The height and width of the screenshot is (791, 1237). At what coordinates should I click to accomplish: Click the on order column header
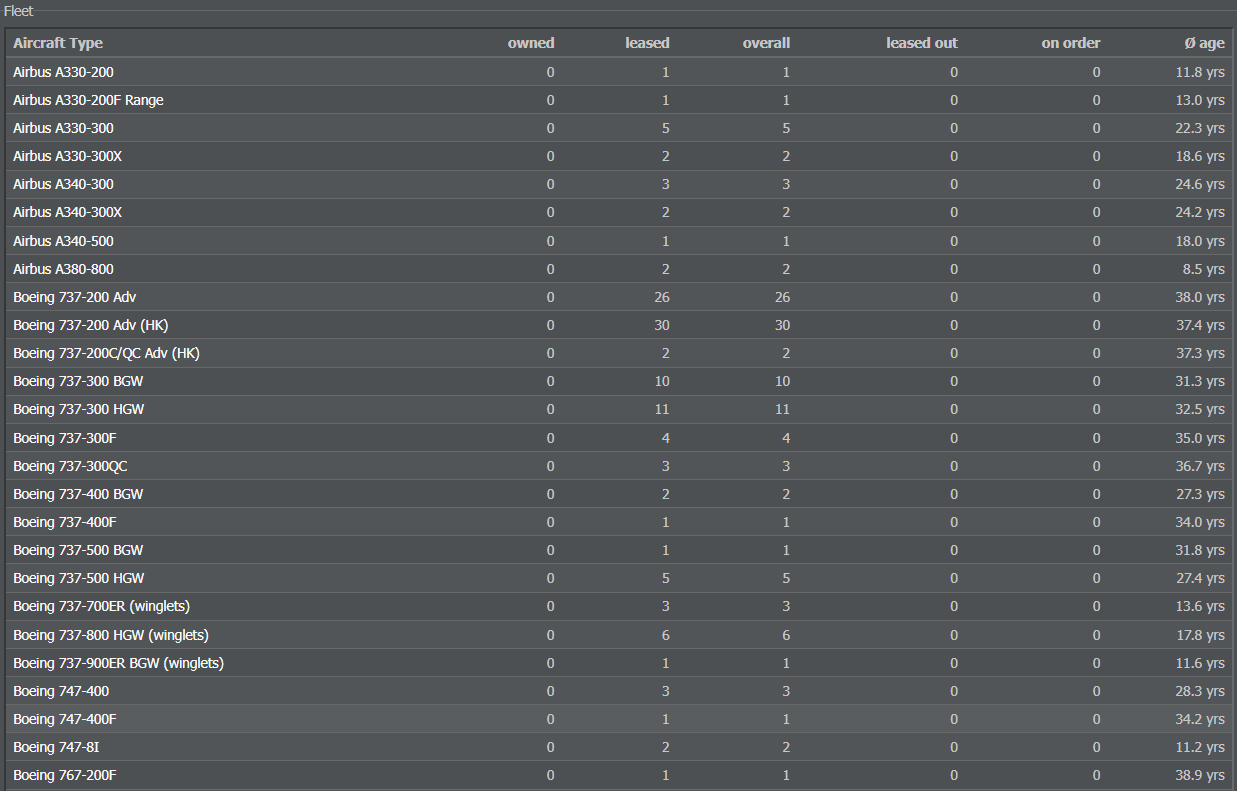1071,43
